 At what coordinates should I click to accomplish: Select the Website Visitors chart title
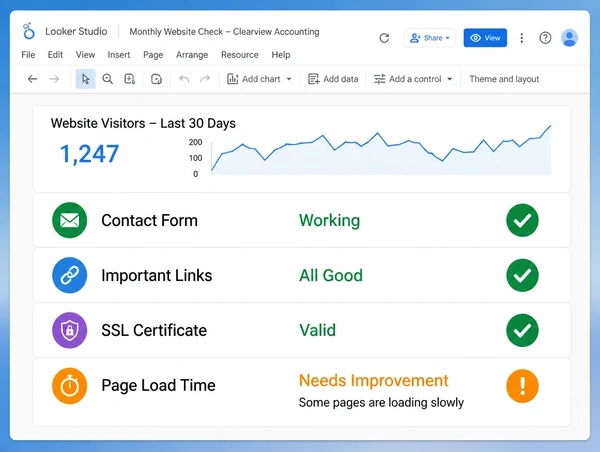(x=143, y=123)
